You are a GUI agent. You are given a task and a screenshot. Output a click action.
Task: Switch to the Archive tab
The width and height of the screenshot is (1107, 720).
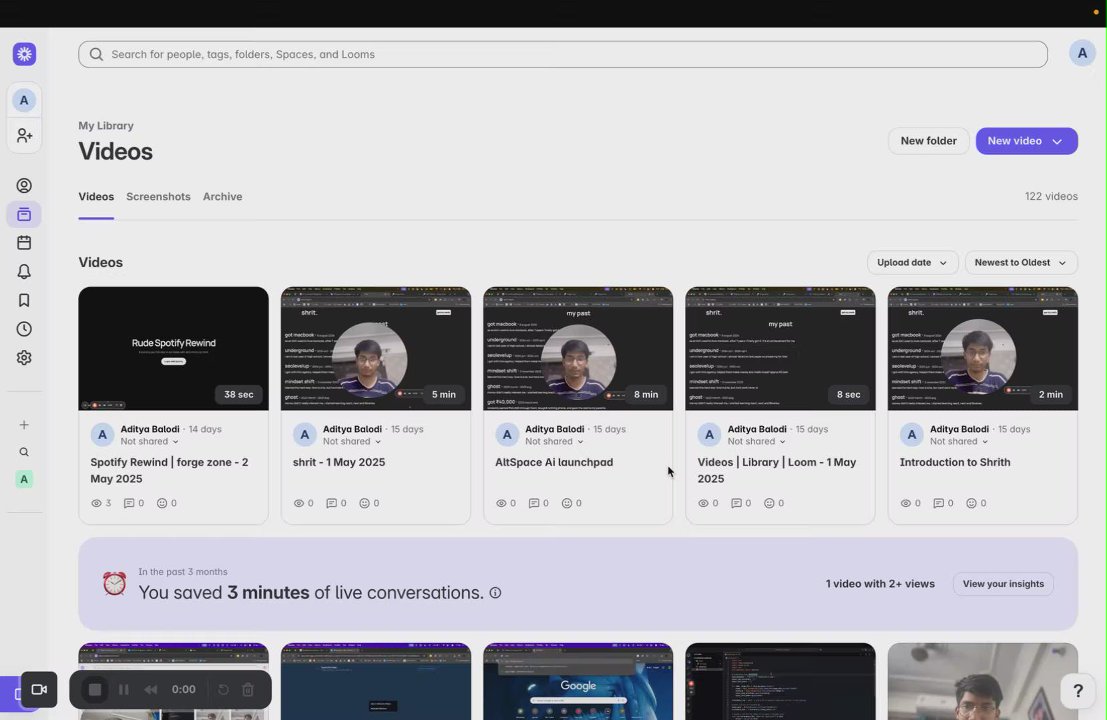(x=222, y=197)
